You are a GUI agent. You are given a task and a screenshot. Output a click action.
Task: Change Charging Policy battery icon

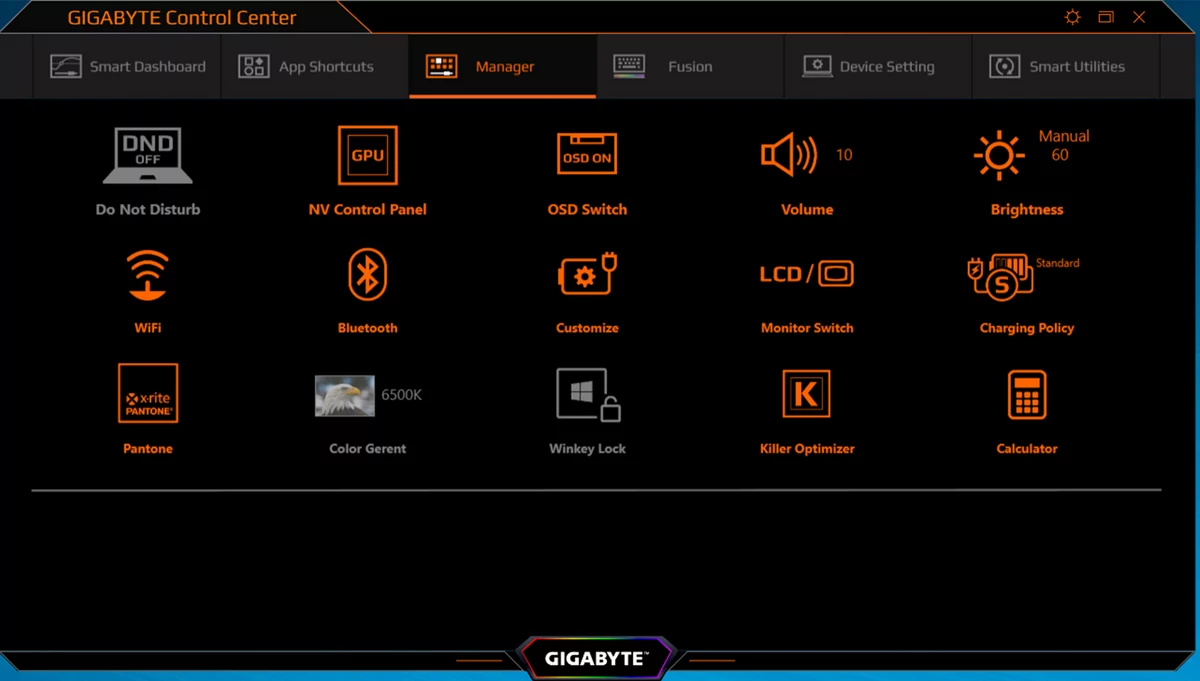point(1000,275)
